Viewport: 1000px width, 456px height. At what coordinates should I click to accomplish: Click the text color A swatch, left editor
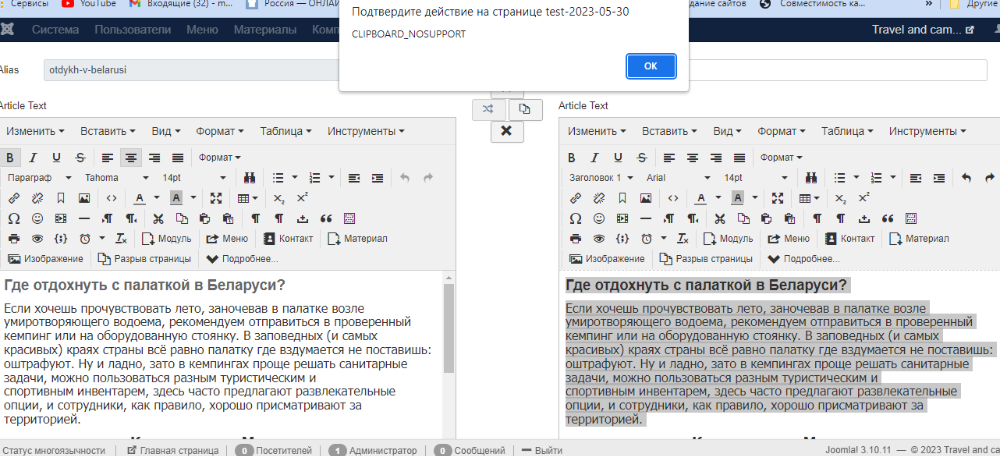click(x=140, y=198)
